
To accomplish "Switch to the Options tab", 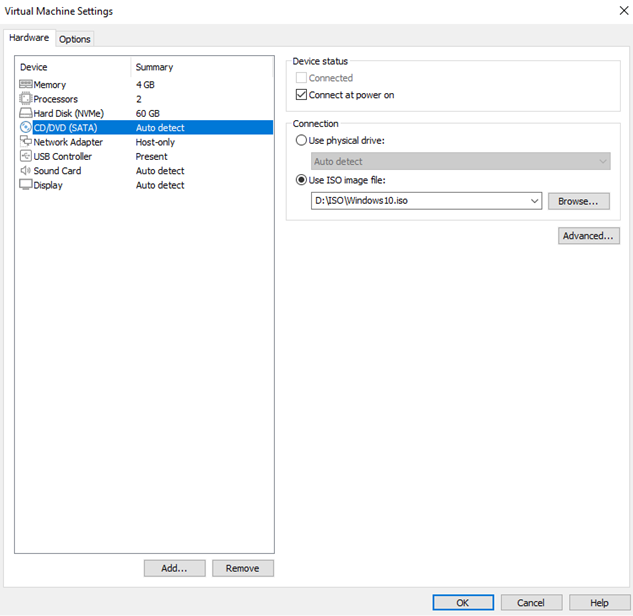I will point(75,39).
